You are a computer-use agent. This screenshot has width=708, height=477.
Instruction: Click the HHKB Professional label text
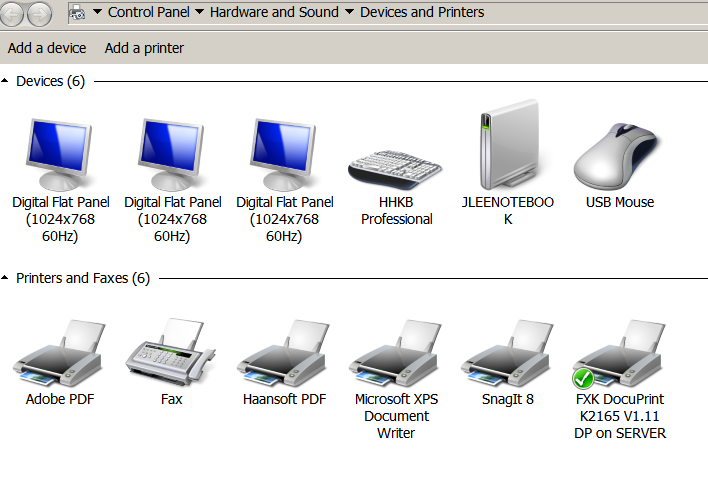[x=396, y=210]
